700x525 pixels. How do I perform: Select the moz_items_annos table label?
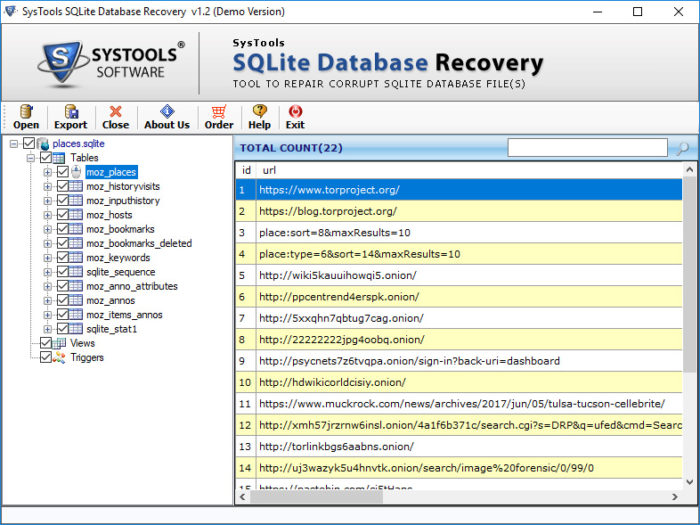(x=124, y=315)
